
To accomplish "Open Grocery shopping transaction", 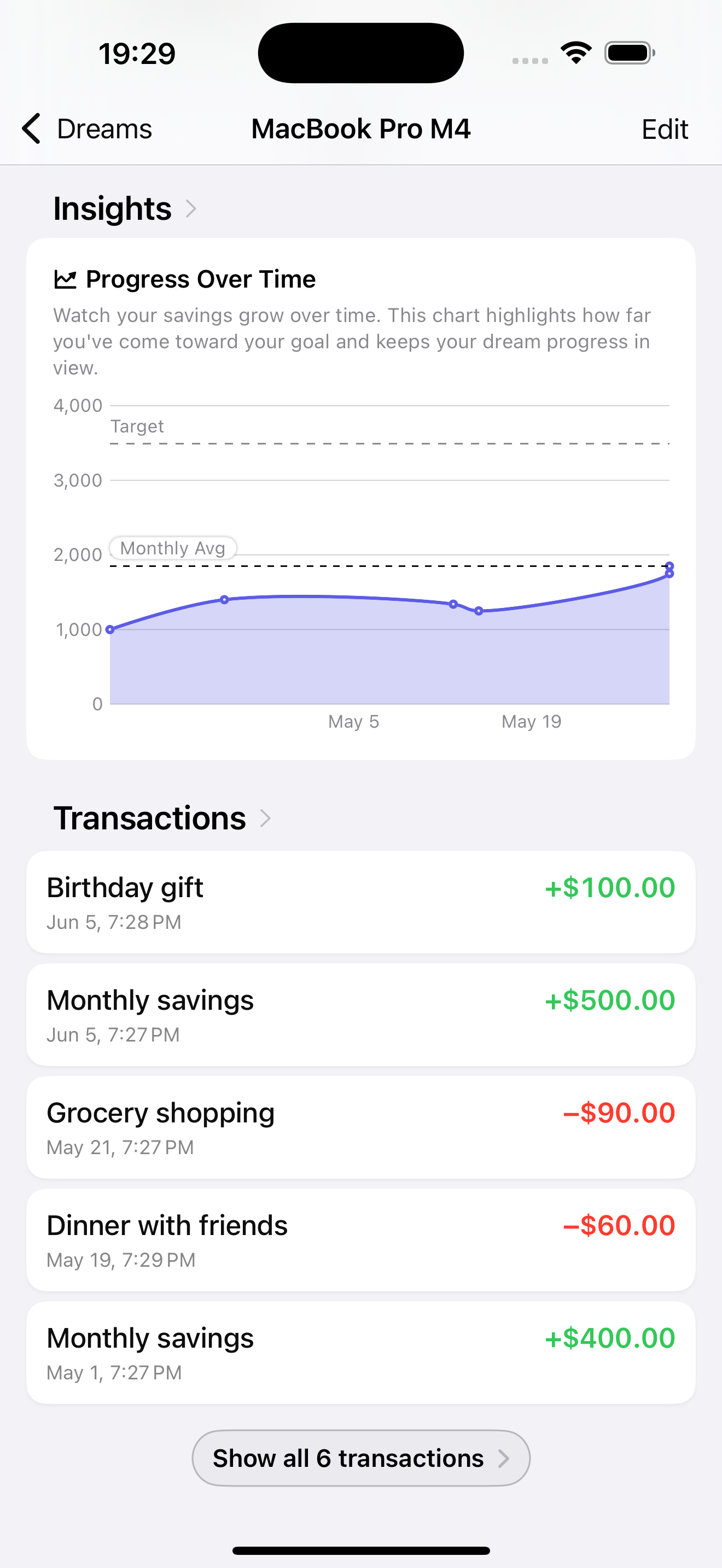I will (x=360, y=1127).
